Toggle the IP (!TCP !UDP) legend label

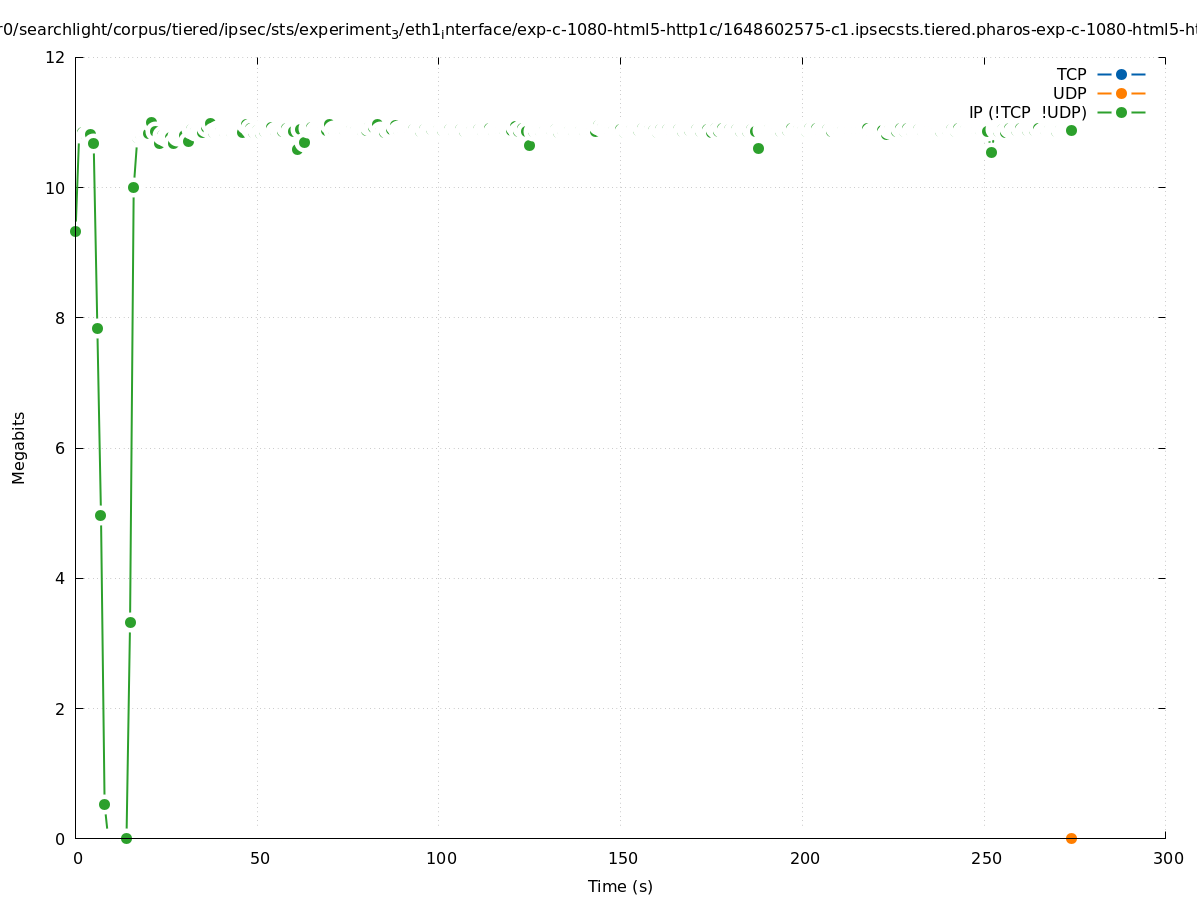click(1027, 112)
